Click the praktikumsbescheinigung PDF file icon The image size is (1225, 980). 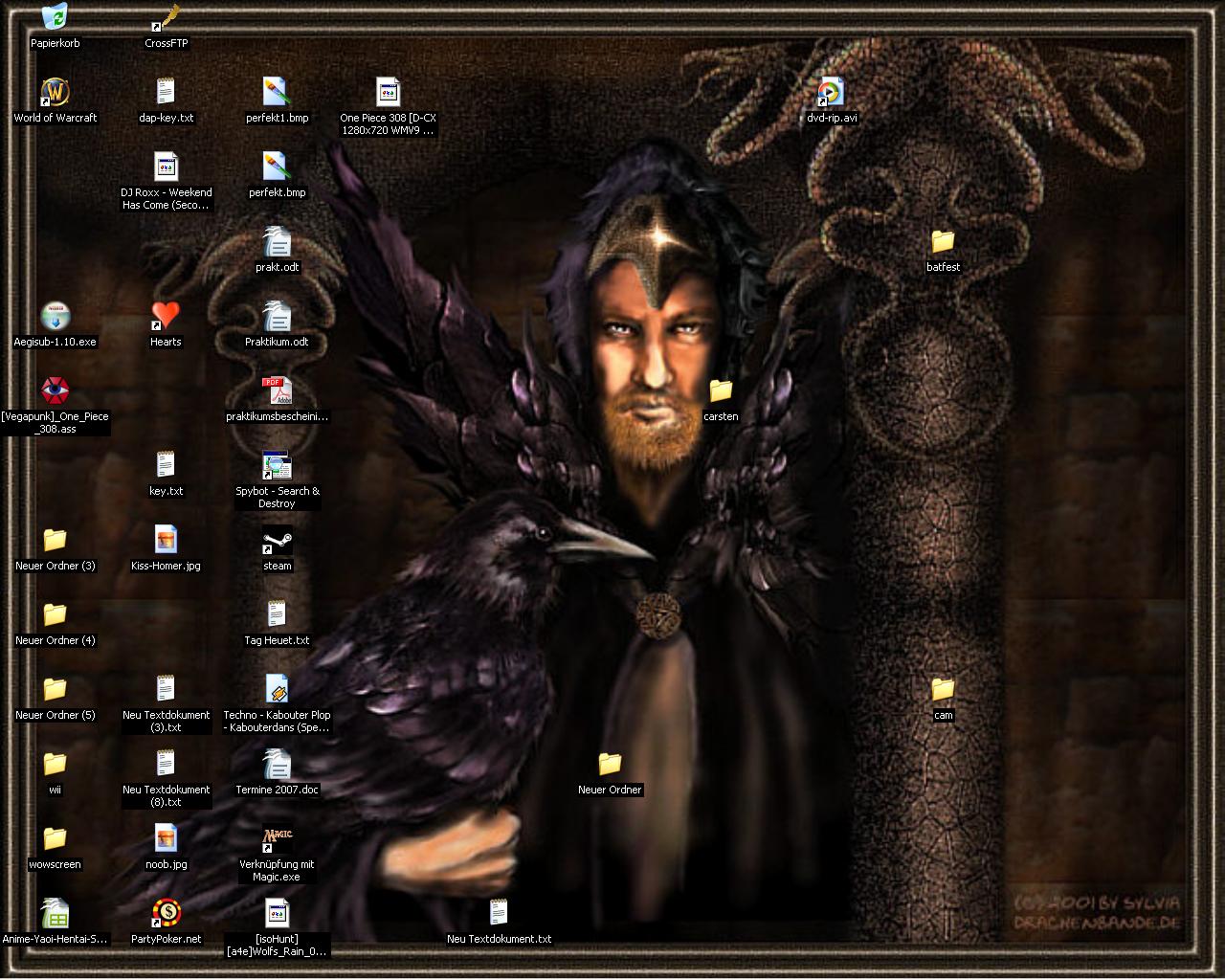(x=278, y=391)
